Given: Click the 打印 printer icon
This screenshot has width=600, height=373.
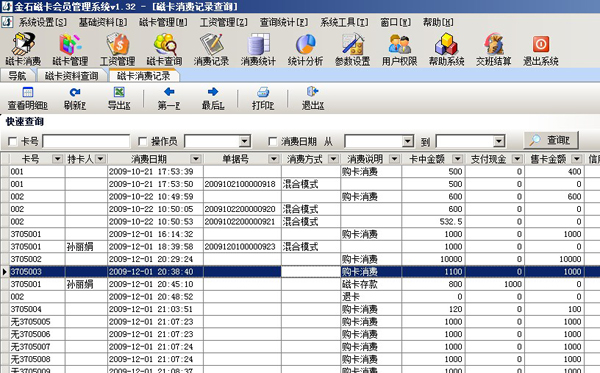Looking at the screenshot, I should 263,92.
